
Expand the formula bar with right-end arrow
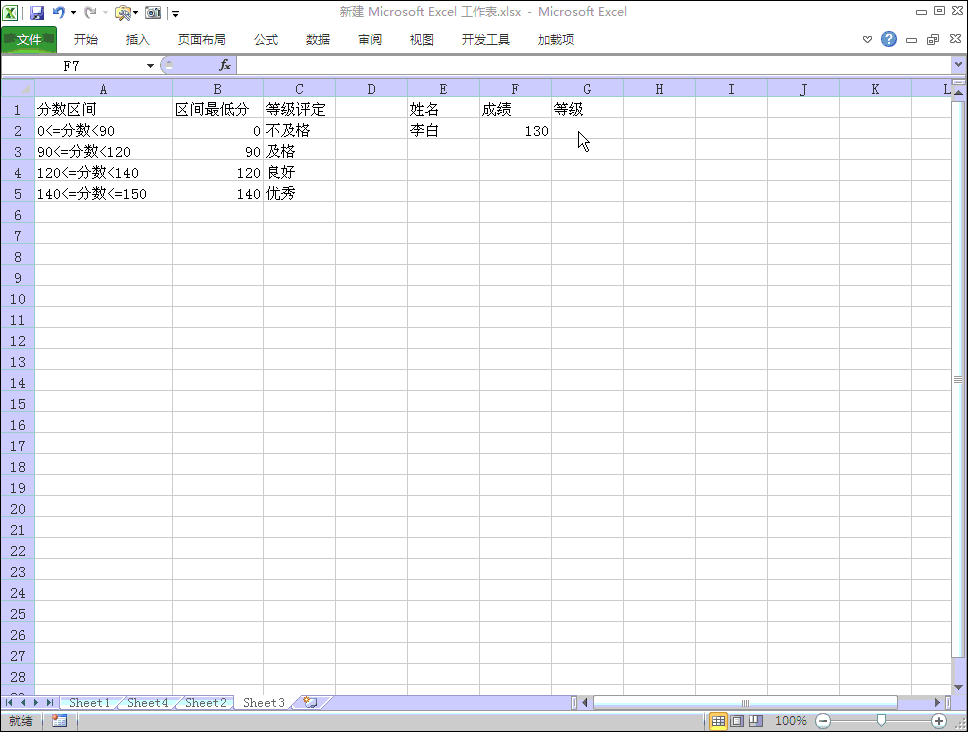958,64
